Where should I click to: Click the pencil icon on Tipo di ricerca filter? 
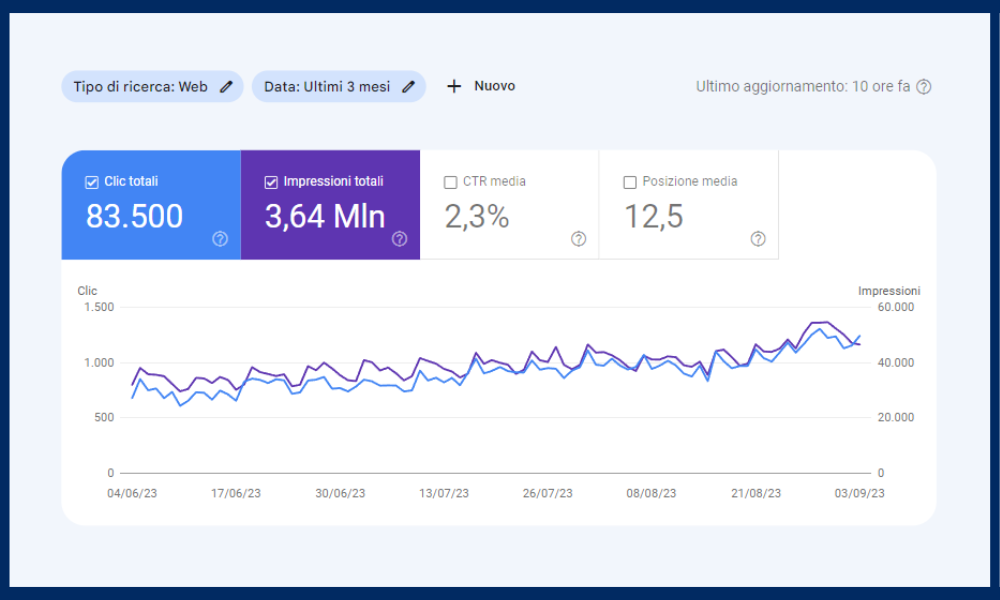(226, 87)
